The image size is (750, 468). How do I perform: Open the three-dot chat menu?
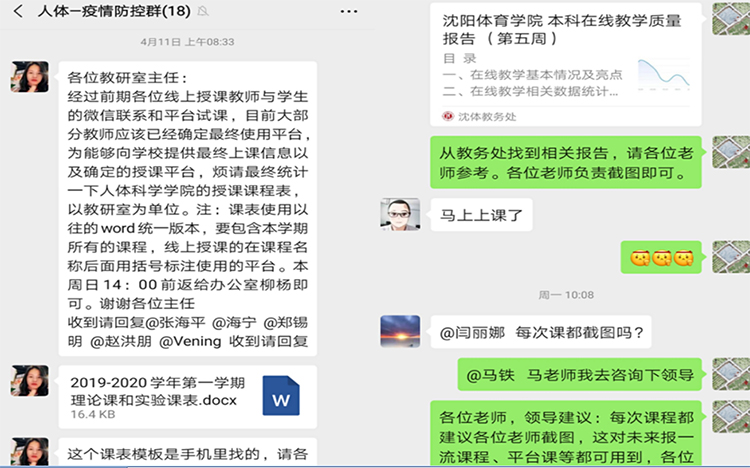[349, 11]
